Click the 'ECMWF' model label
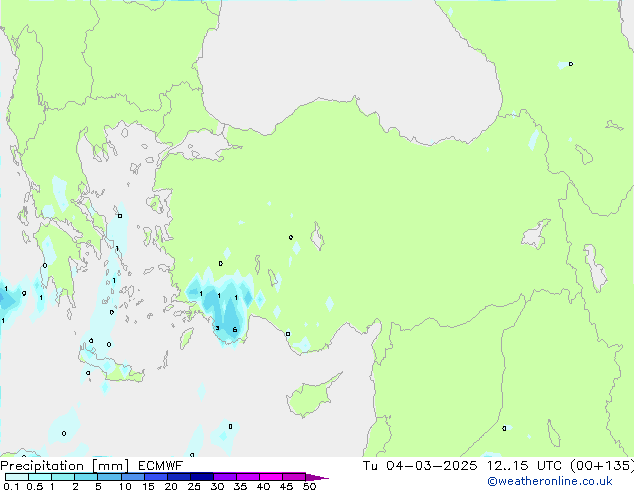The image size is (634, 490). 161,466
